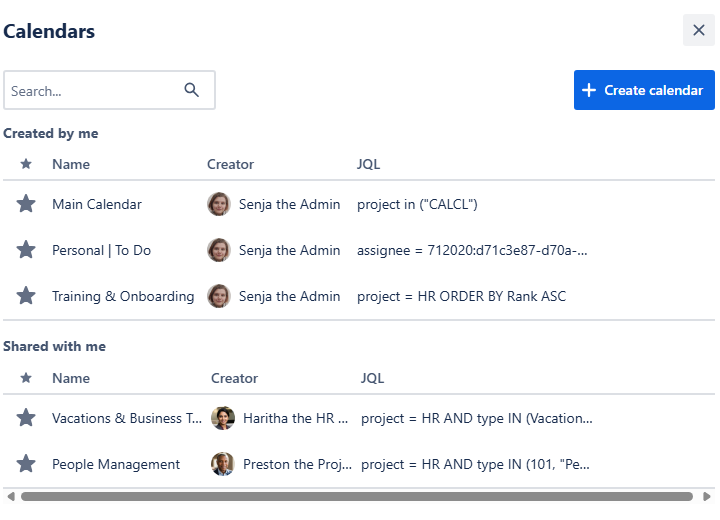Close the Calendars dialog
Image resolution: width=720 pixels, height=520 pixels.
(699, 30)
